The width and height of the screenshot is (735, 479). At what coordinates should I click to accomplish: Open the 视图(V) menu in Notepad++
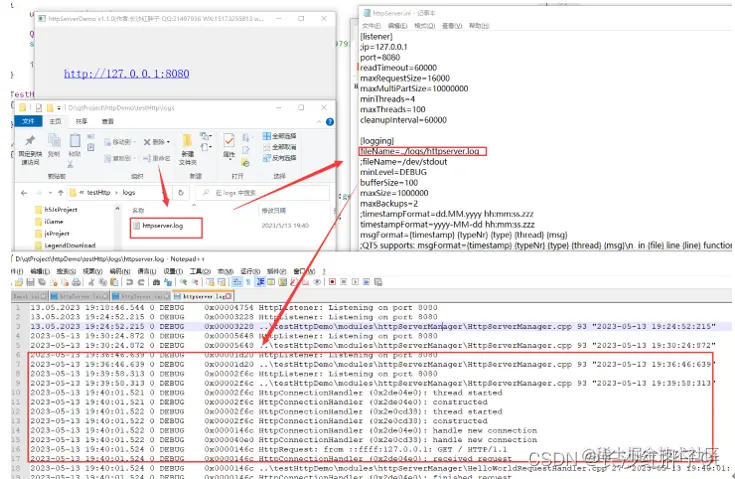click(x=92, y=271)
